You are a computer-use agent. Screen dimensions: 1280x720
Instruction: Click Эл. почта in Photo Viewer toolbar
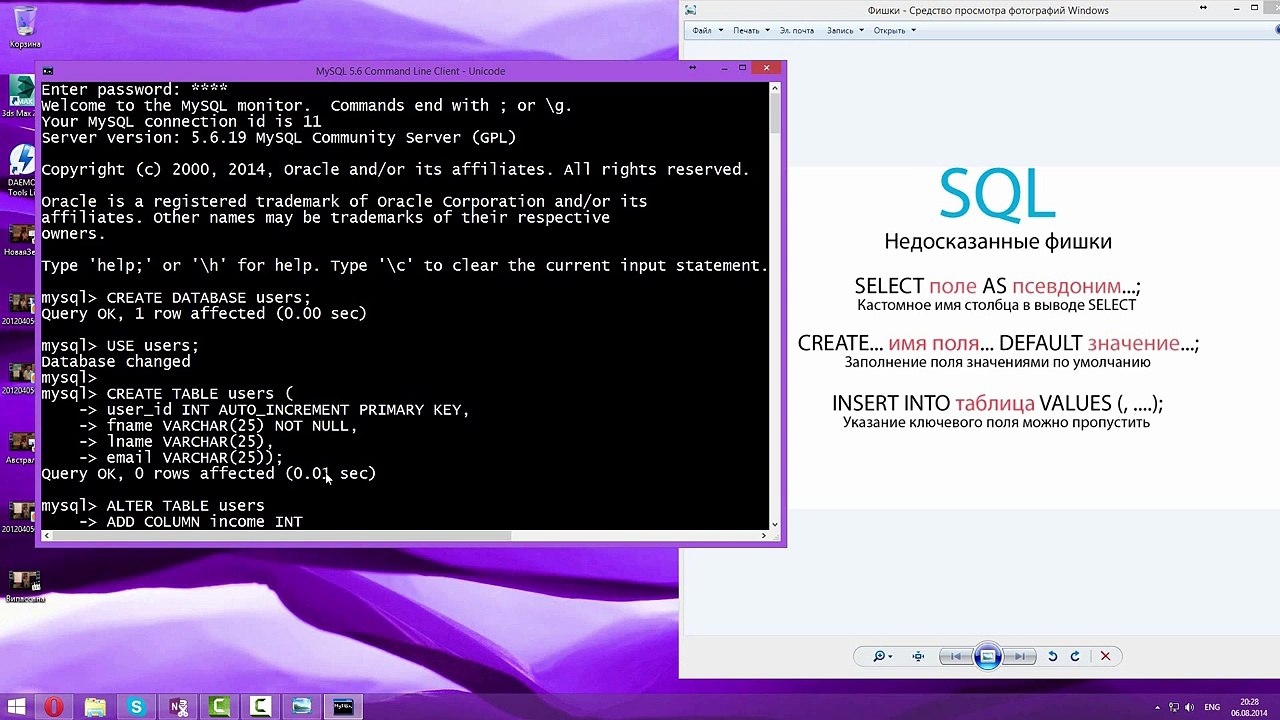point(797,30)
